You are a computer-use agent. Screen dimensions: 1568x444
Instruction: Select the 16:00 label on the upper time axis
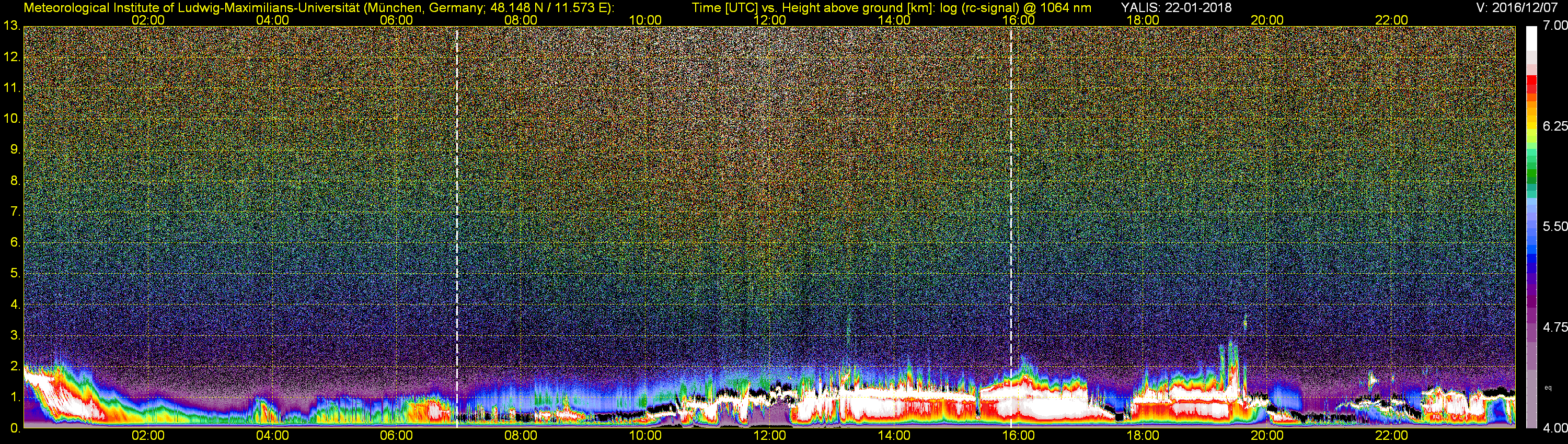click(1018, 20)
